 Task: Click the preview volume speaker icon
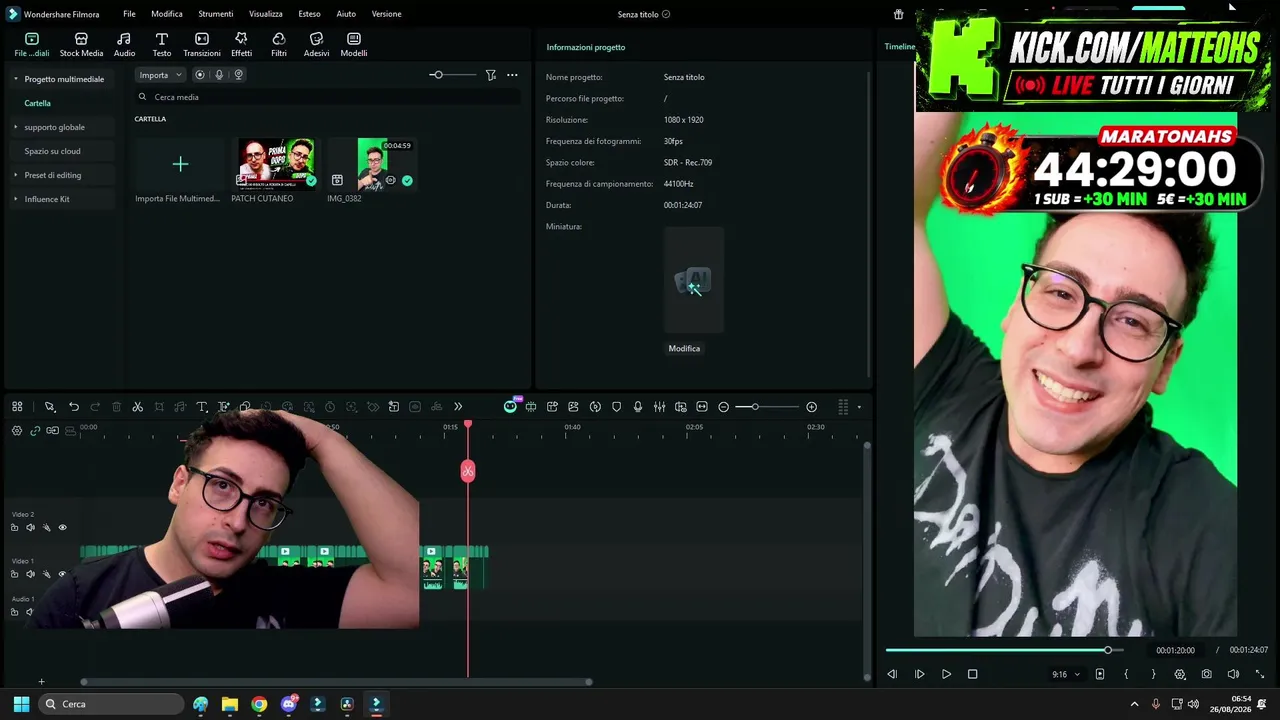click(x=1233, y=675)
